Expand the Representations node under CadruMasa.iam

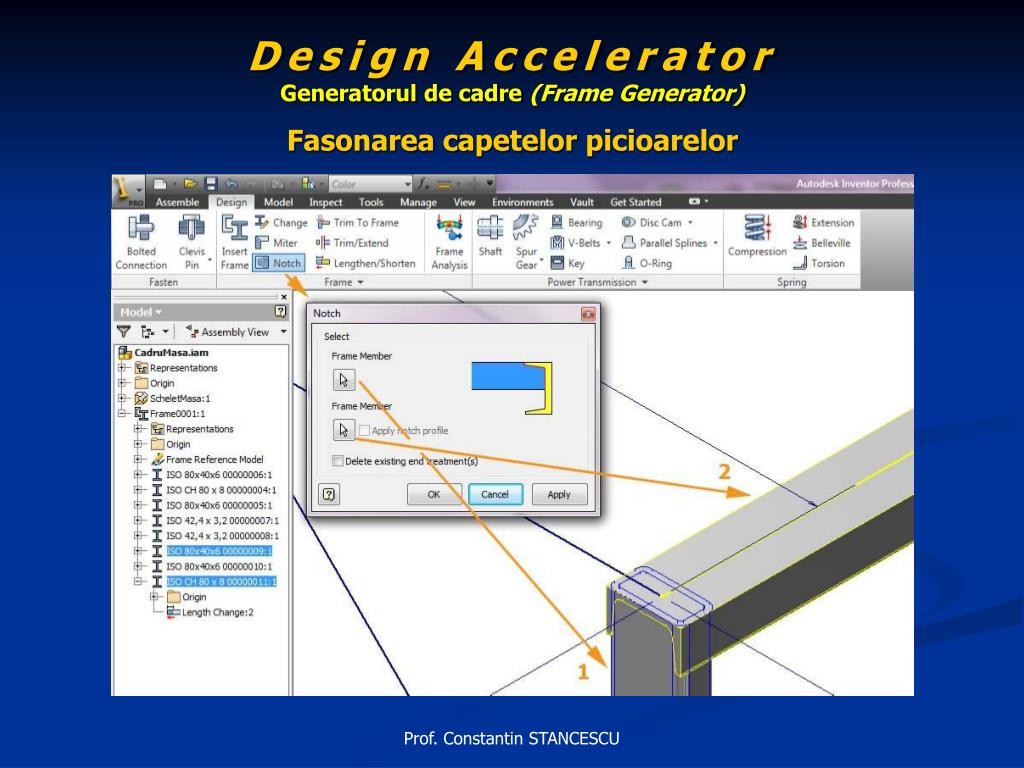(x=122, y=368)
